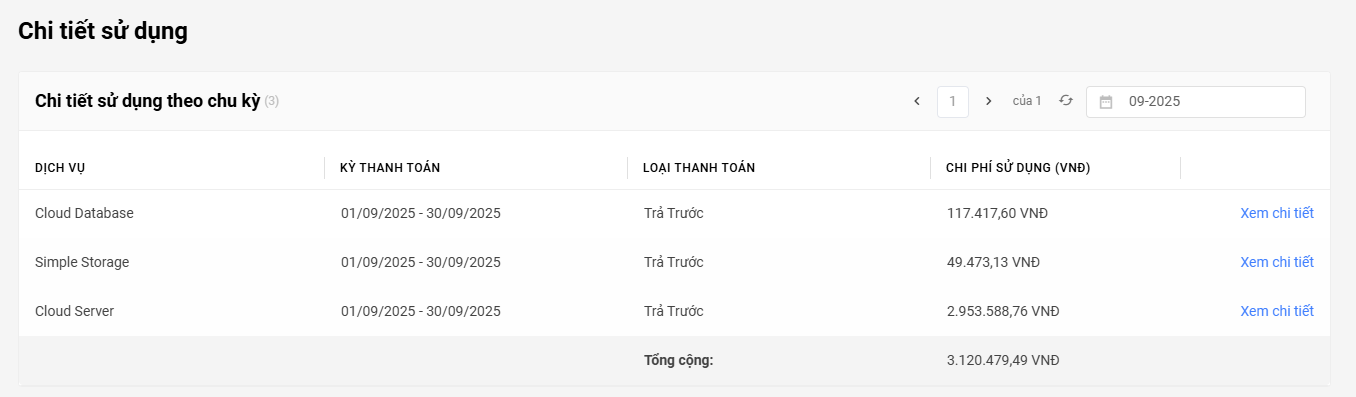Click the Cloud Server cost 2.953.588,76 VNĐ
Screen dimensions: 1356x397
1003,311
